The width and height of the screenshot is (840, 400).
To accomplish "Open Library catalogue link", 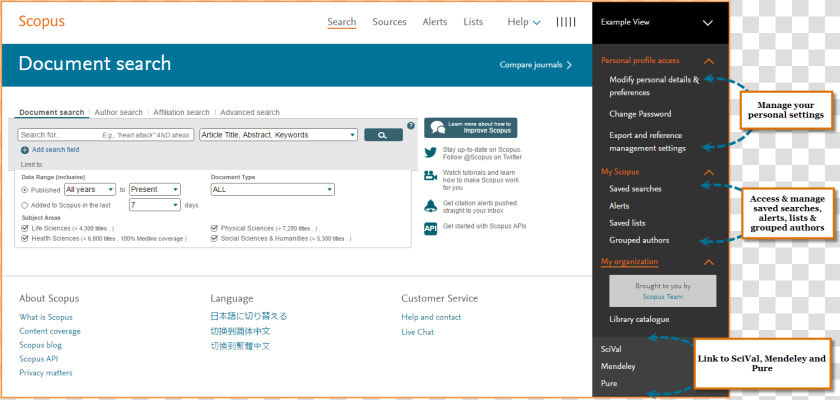I will (x=639, y=320).
